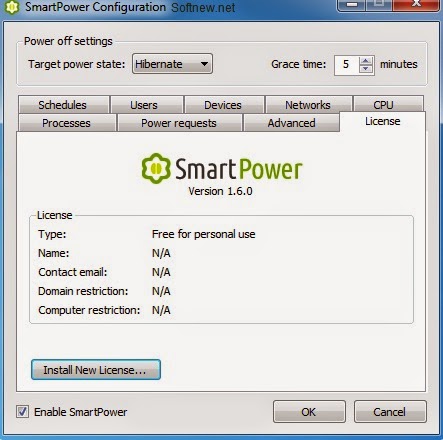Click the 'Type:' label
Viewport: 443px width, 440px height.
coord(52,234)
